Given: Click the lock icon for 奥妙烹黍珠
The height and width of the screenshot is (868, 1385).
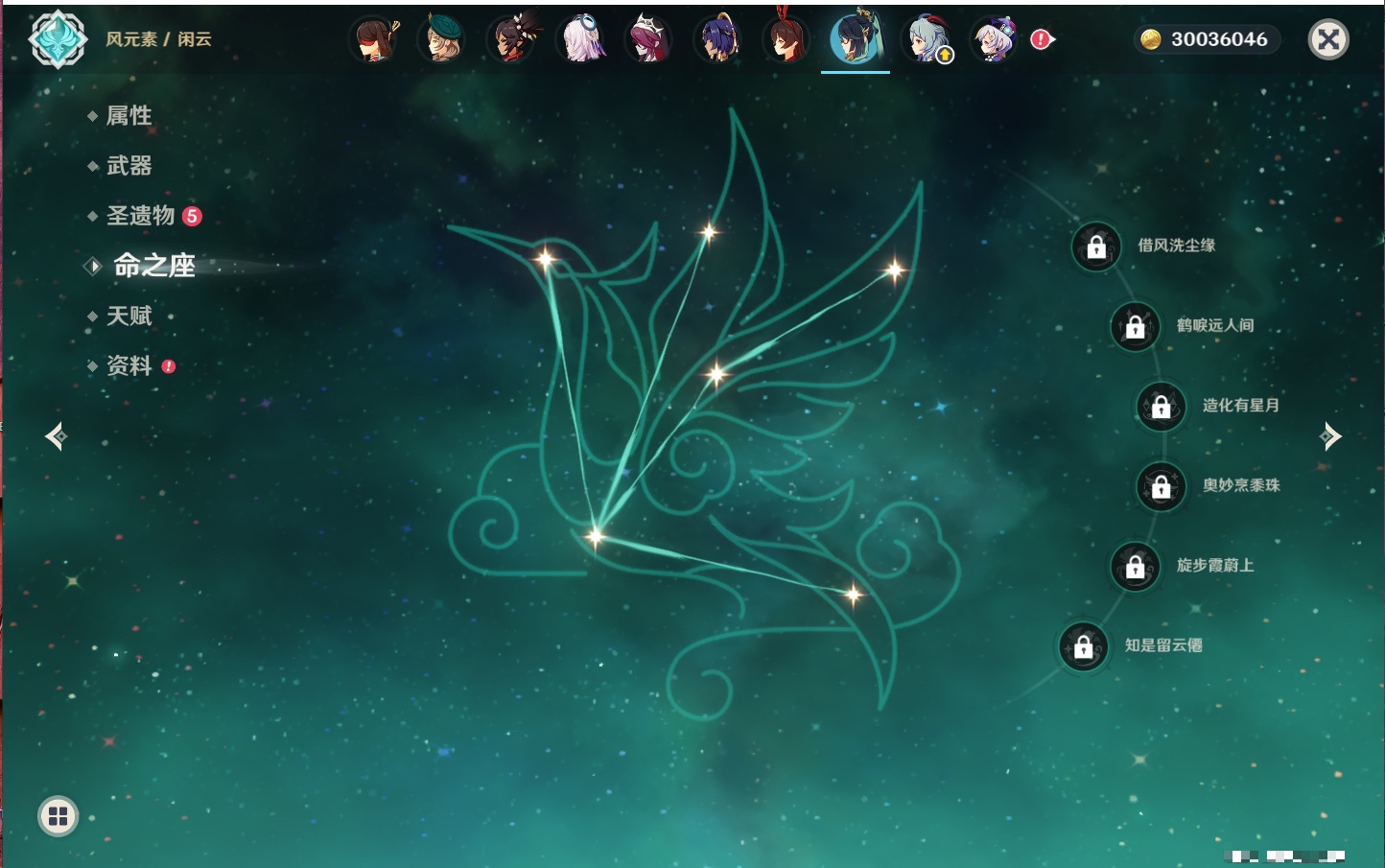Looking at the screenshot, I should (1162, 486).
